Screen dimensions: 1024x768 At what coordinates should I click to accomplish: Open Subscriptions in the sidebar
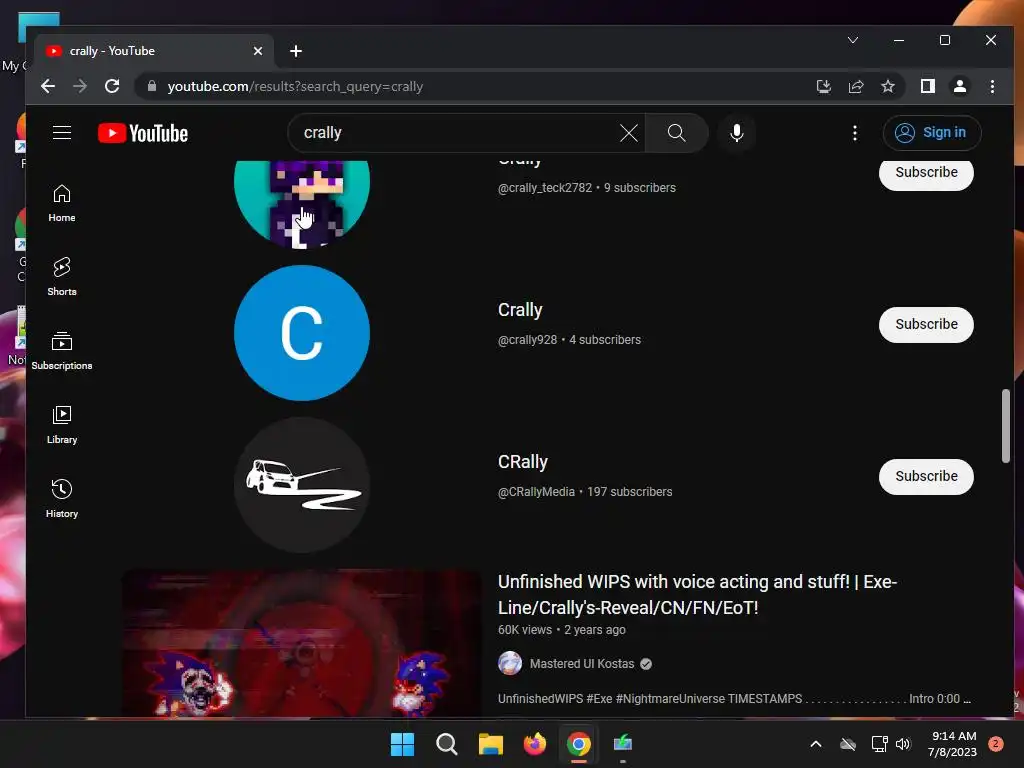pyautogui.click(x=62, y=351)
